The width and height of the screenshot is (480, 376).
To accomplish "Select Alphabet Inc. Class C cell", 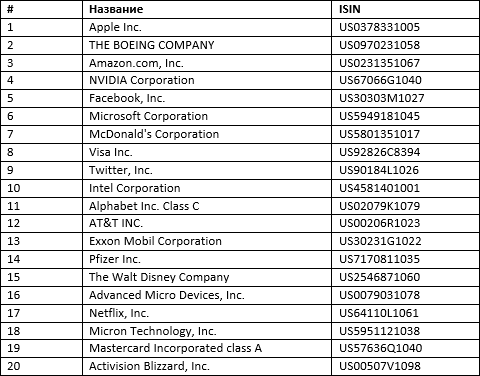I will click(x=207, y=206).
